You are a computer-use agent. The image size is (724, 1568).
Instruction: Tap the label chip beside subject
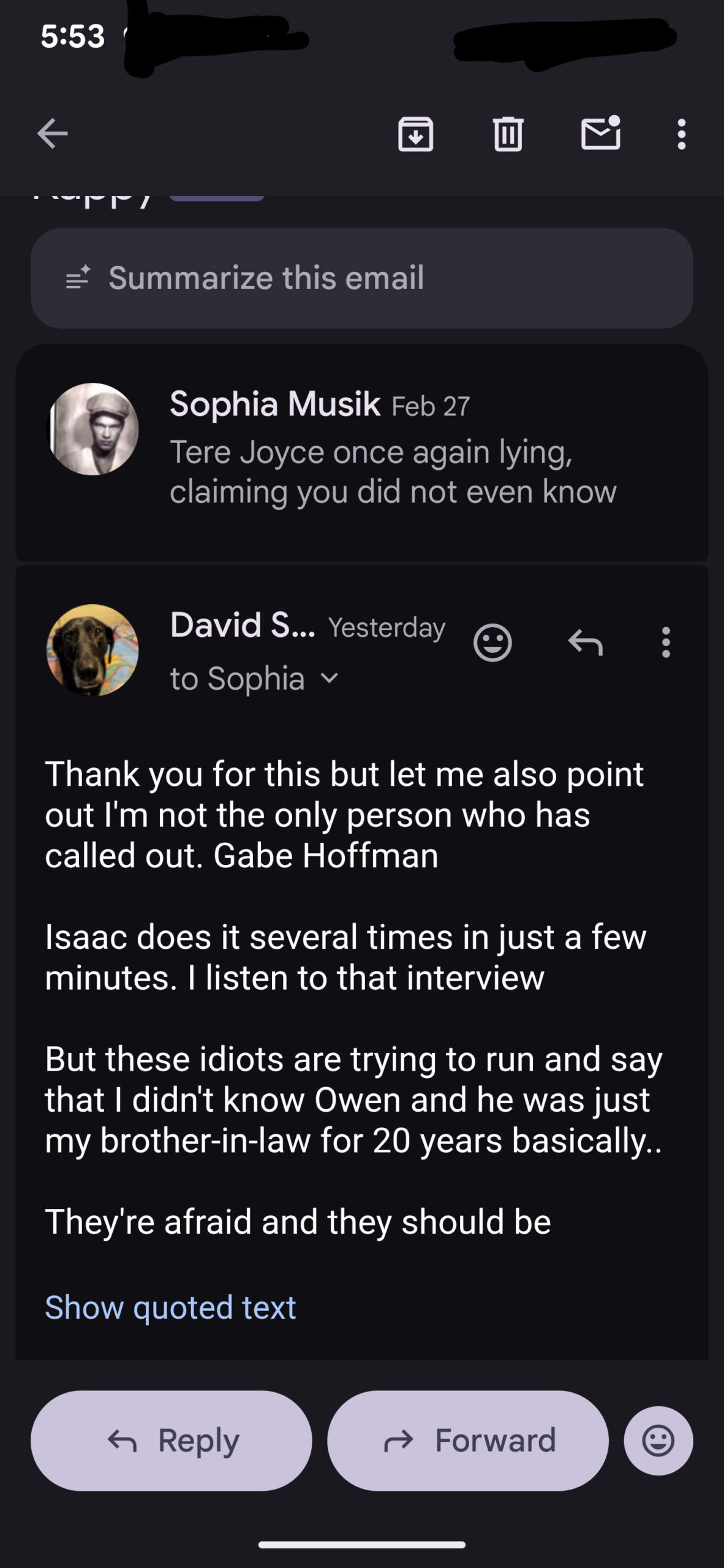(217, 197)
